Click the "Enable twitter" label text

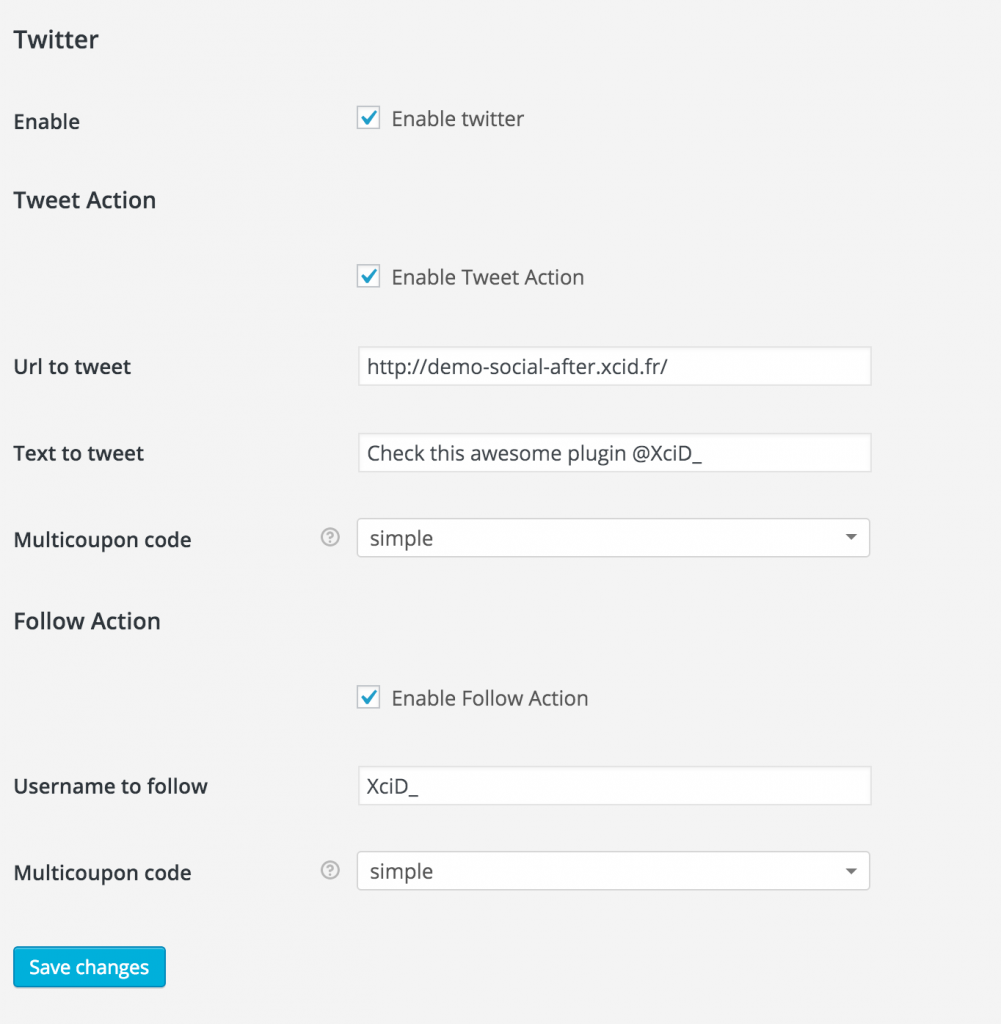pyautogui.click(x=457, y=119)
